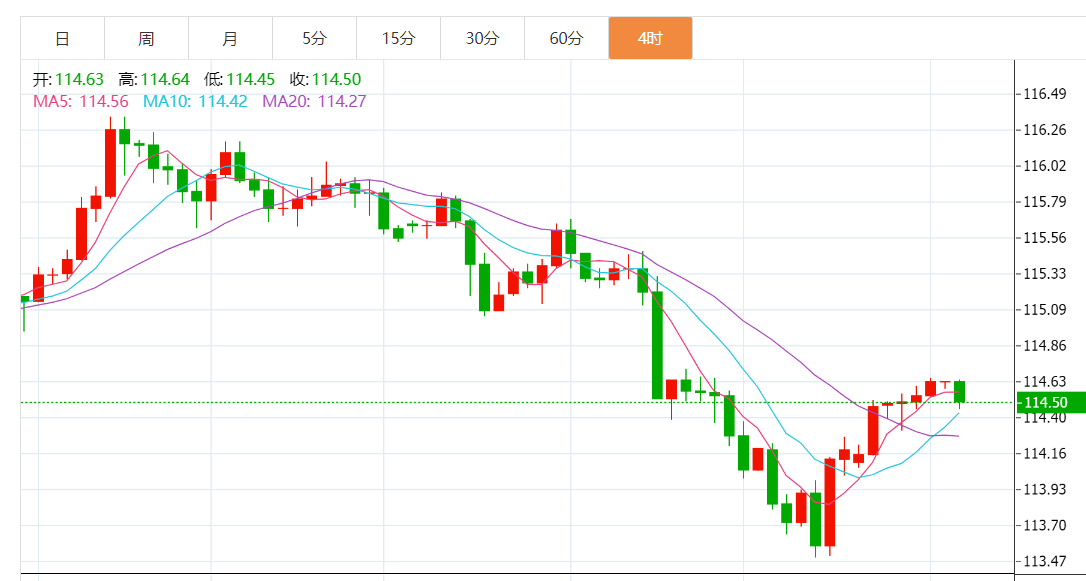Viewport: 1086px width, 581px height.
Task: Switch to 60分 interval tab
Action: click(567, 39)
